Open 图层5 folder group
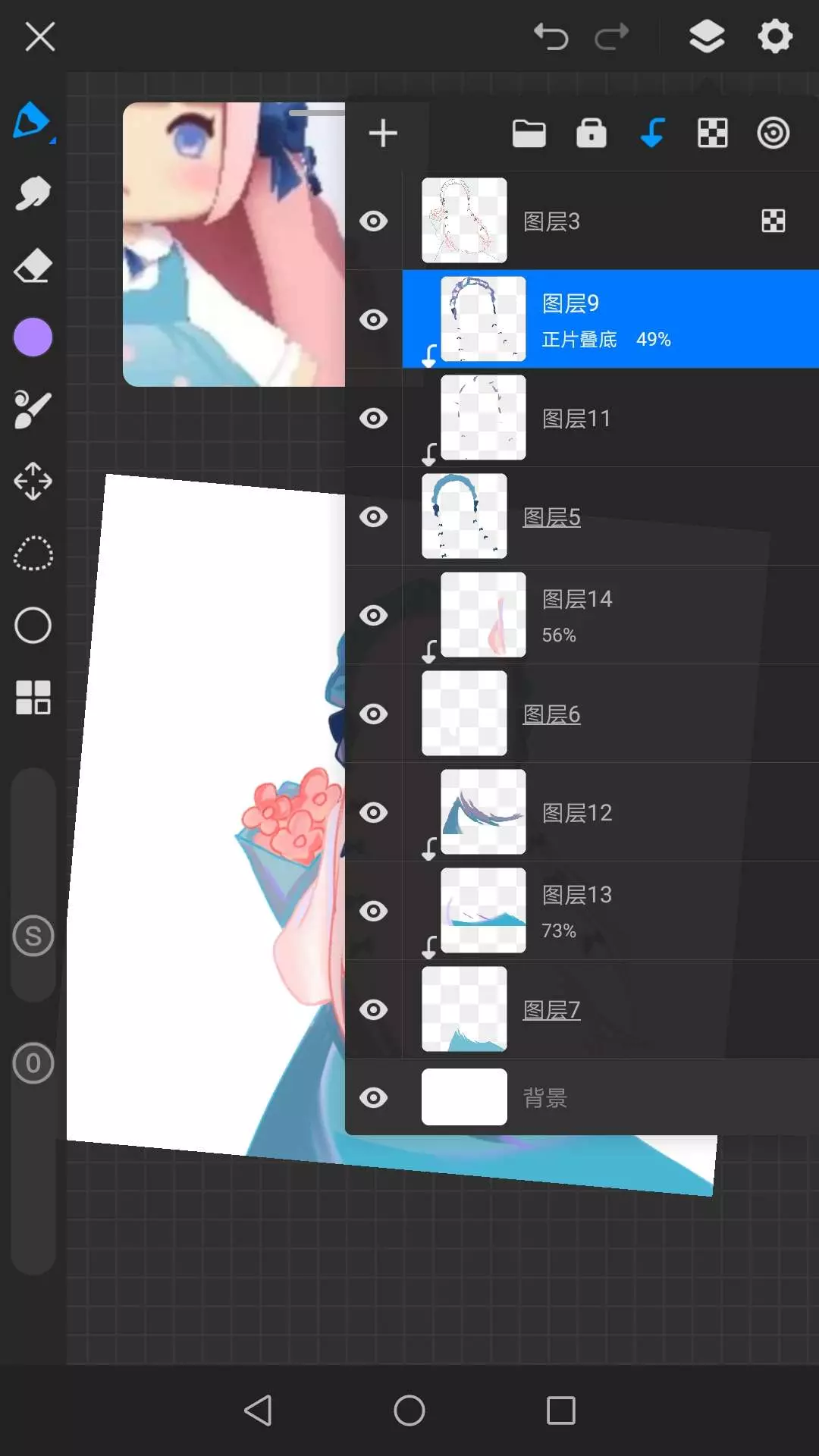The width and height of the screenshot is (819, 1456). 551,517
